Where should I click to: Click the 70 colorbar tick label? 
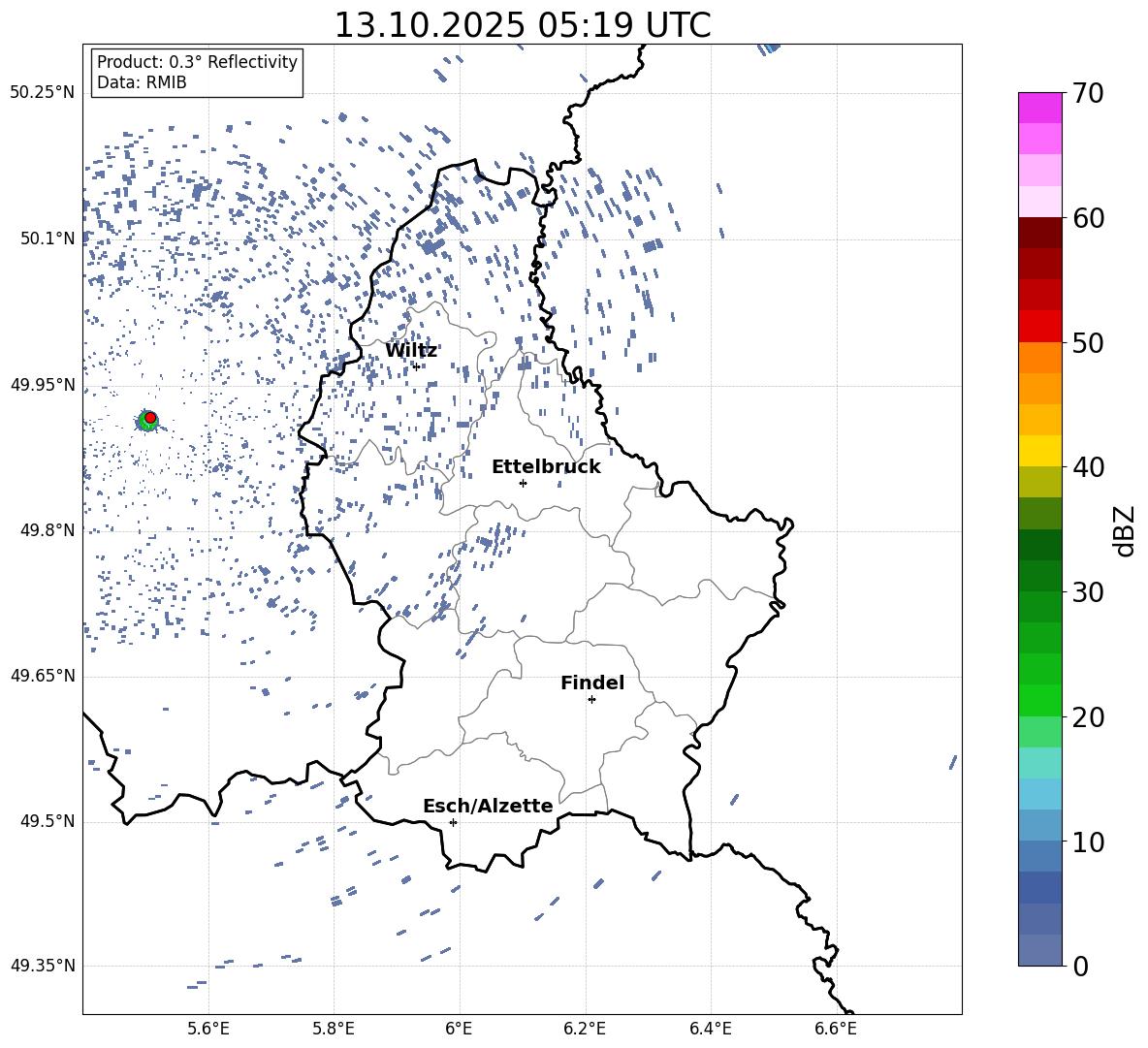tap(1088, 94)
